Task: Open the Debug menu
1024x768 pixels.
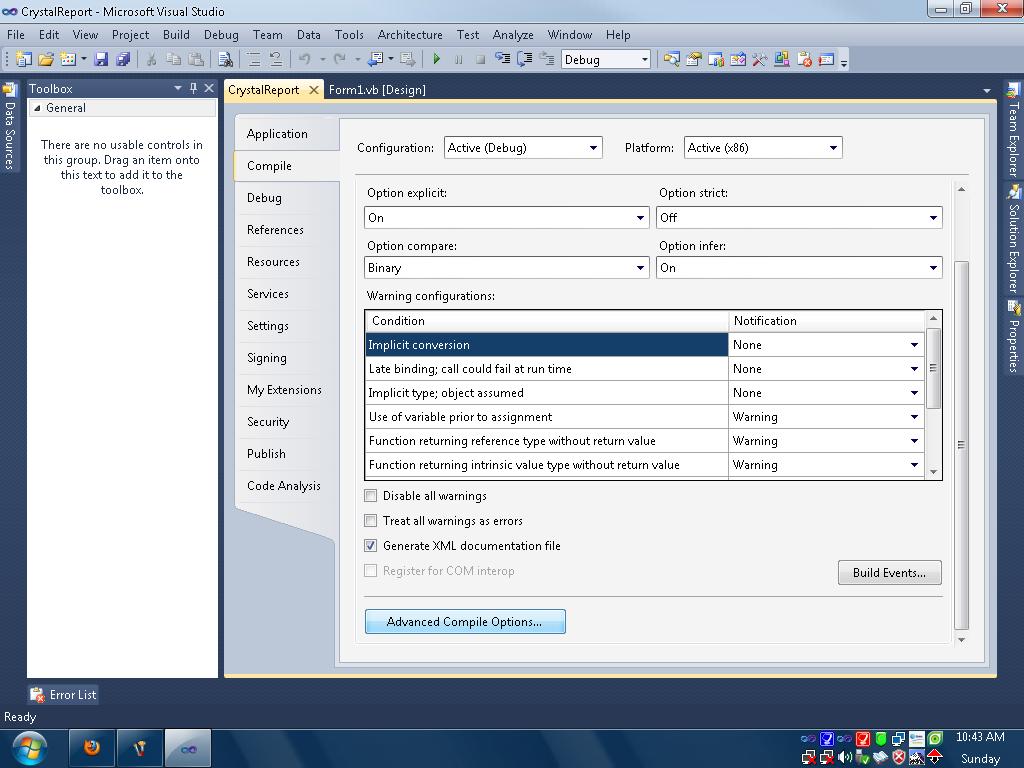Action: [220, 34]
